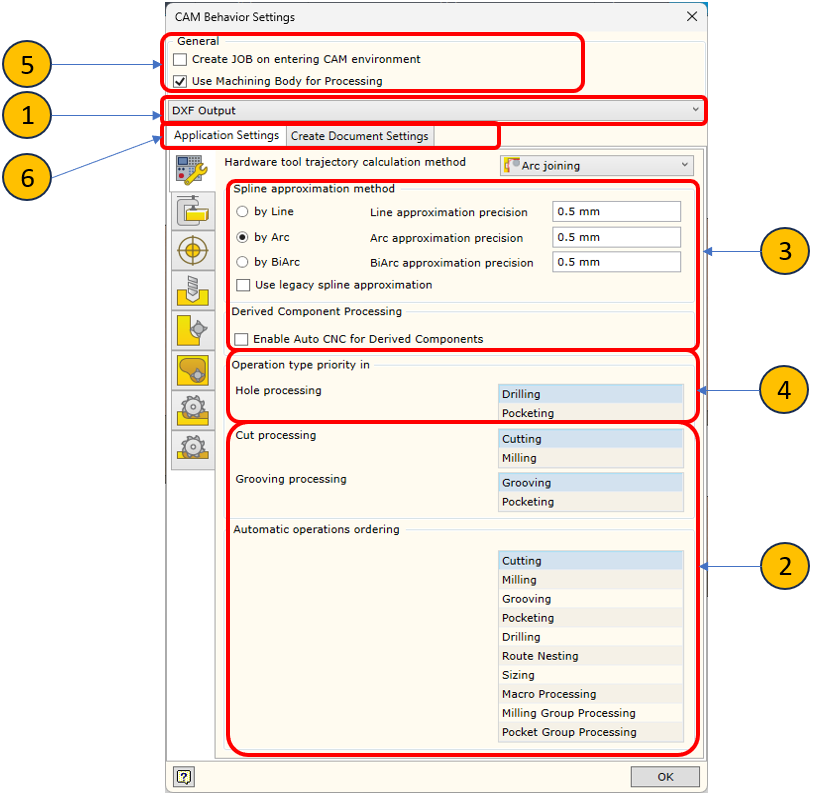
Task: Uncheck Use Machining Body for Processing
Action: (x=180, y=82)
